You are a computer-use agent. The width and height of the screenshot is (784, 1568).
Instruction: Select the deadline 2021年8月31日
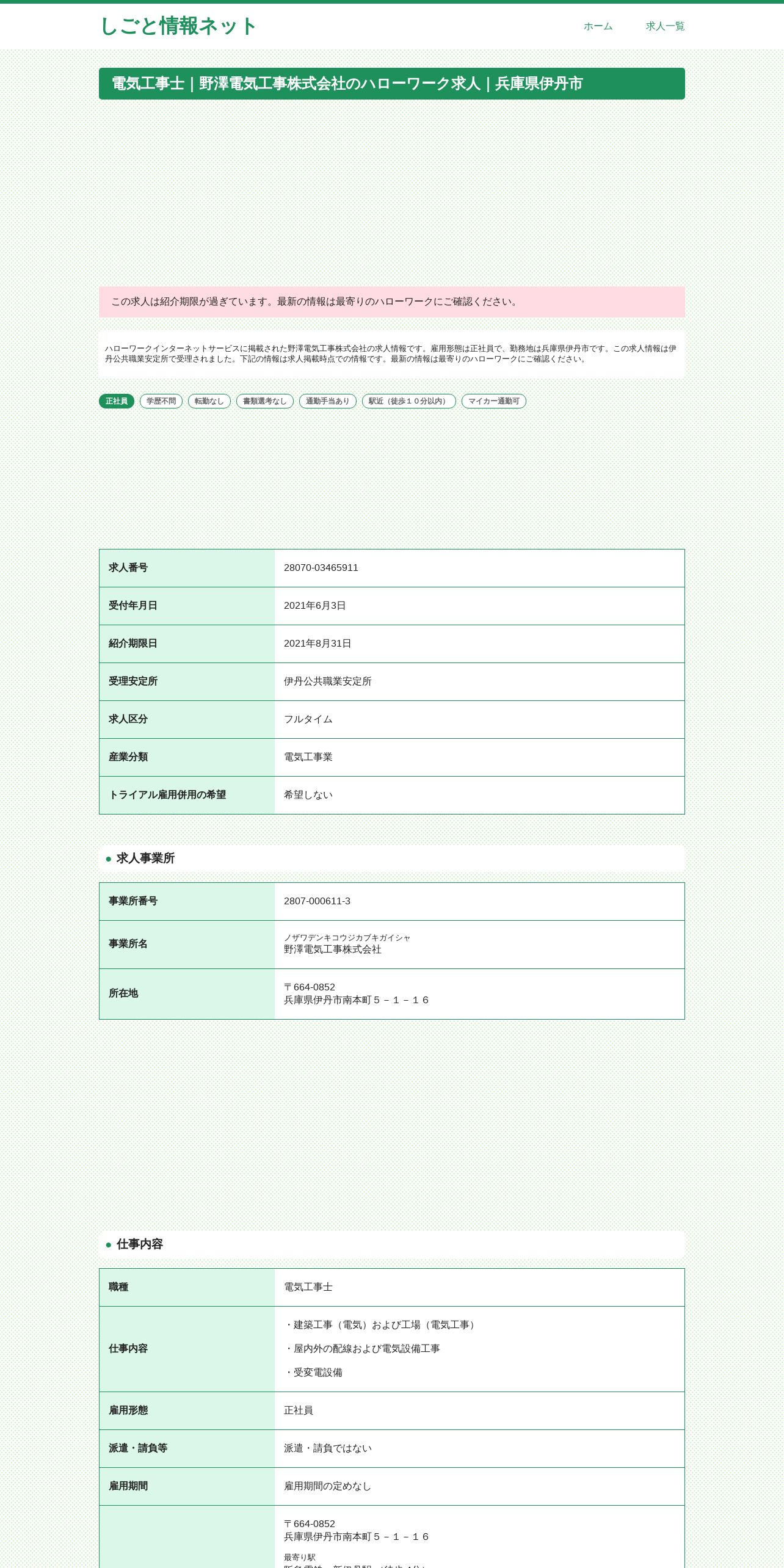(x=318, y=644)
